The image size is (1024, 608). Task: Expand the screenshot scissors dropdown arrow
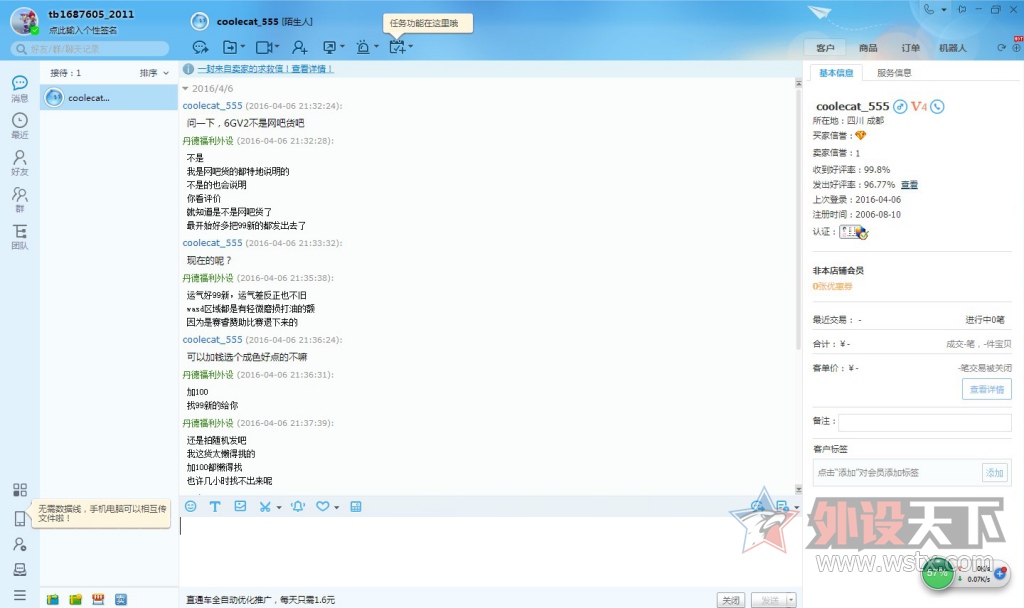tap(279, 508)
